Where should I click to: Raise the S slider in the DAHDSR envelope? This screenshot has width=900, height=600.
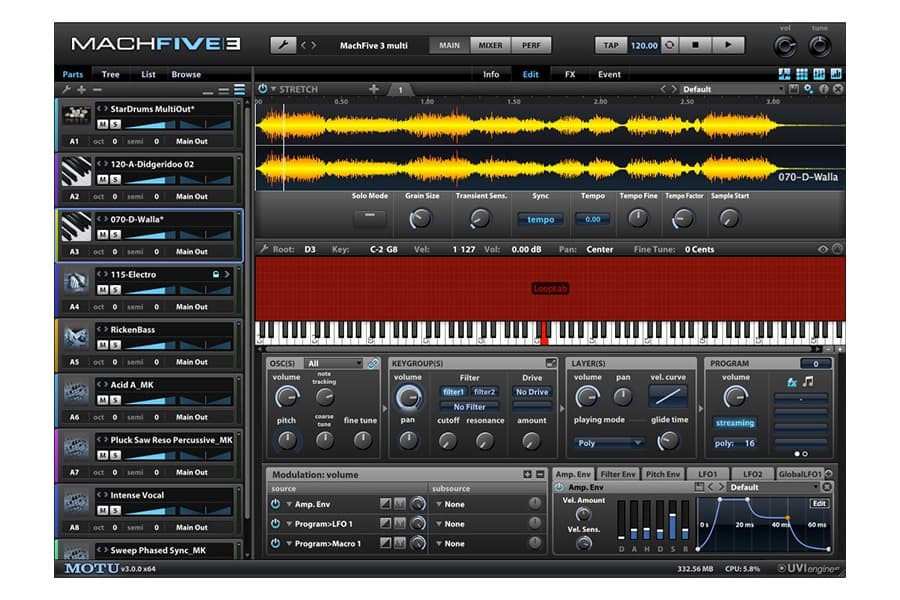coord(672,512)
